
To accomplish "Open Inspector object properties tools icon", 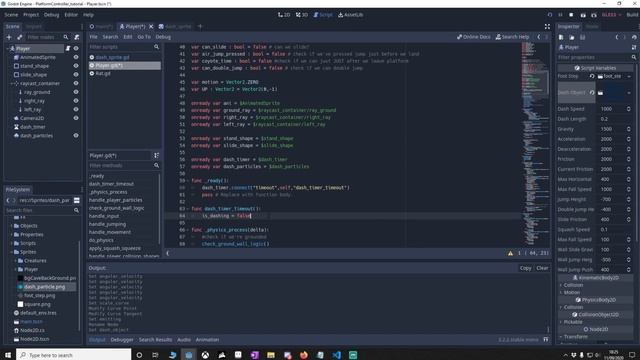I will (634, 48).
